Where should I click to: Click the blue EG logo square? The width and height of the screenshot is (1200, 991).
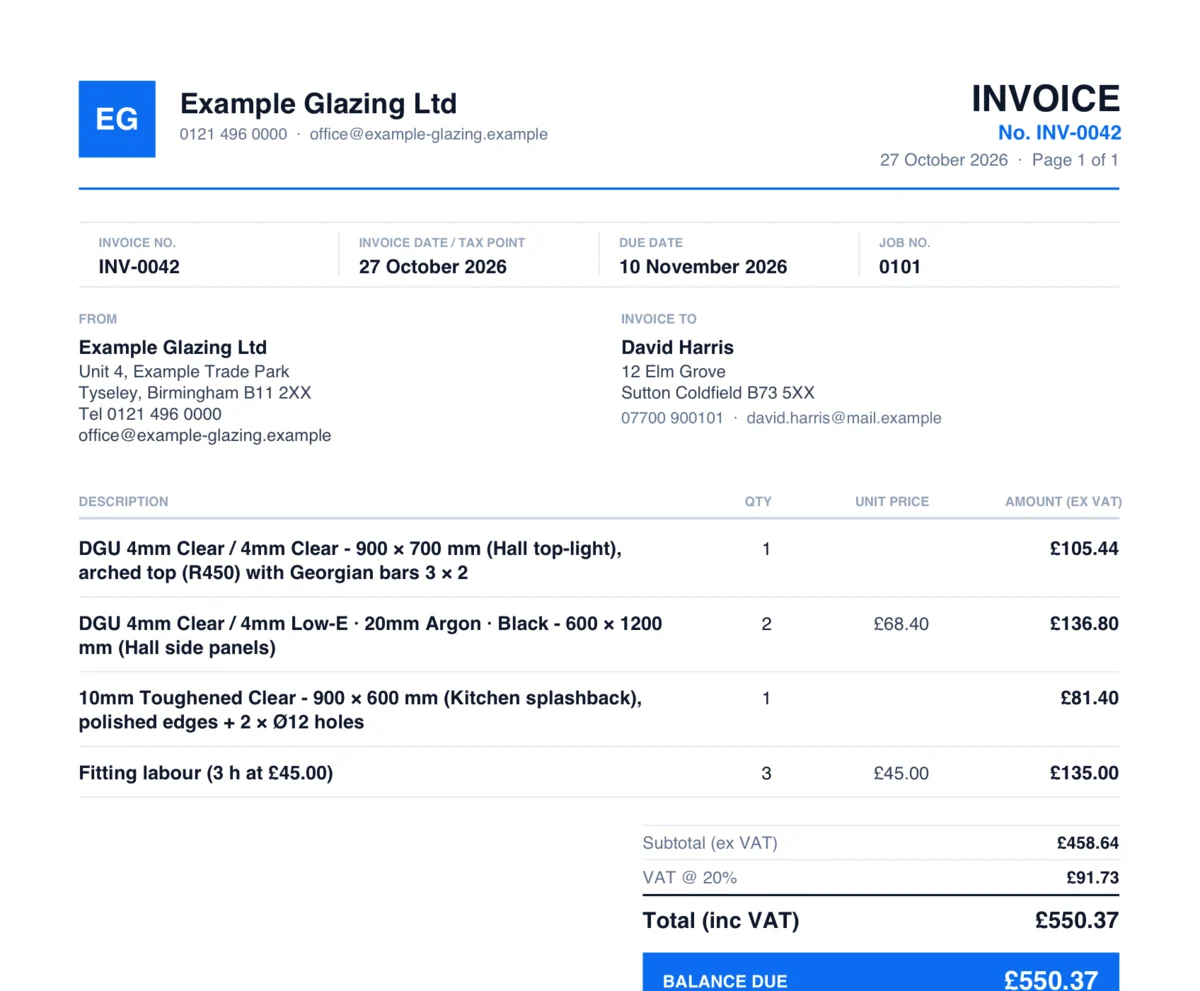[117, 119]
